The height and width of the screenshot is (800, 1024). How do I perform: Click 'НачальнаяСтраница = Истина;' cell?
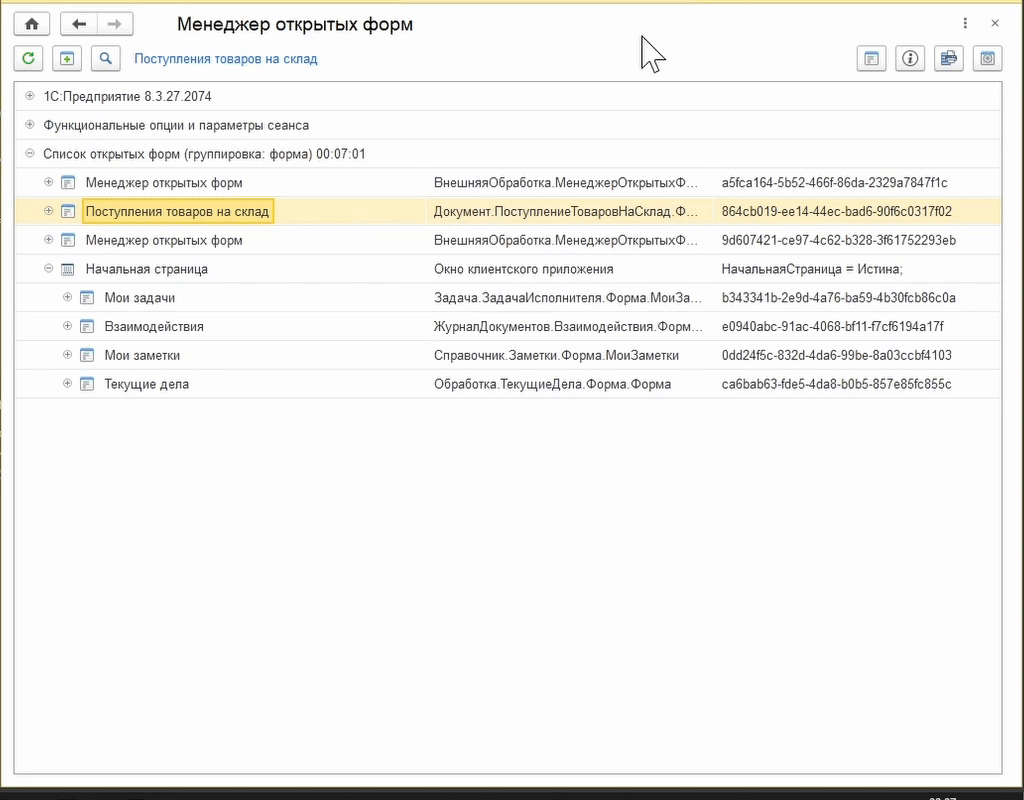point(812,269)
